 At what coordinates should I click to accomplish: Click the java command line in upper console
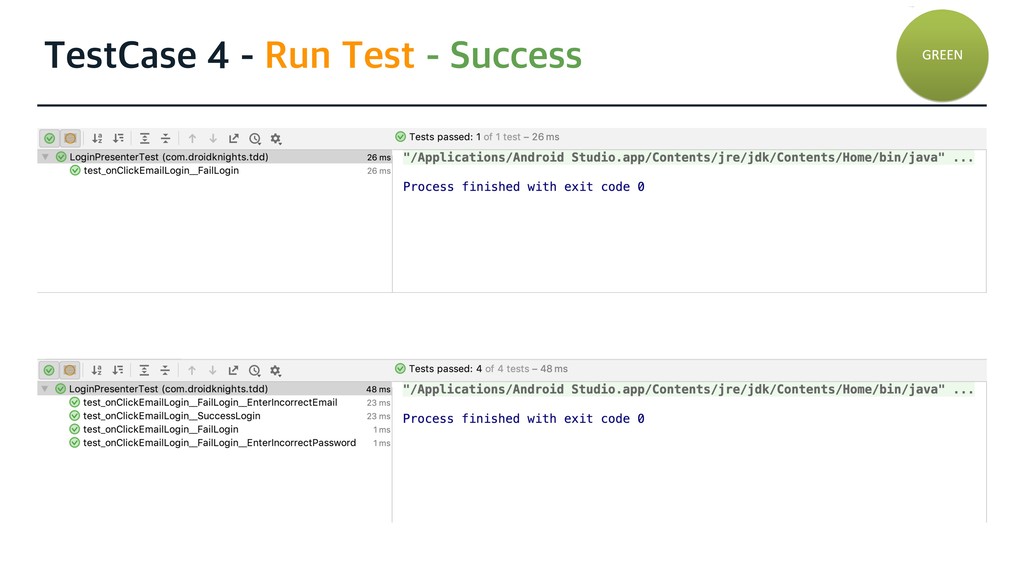click(x=688, y=158)
